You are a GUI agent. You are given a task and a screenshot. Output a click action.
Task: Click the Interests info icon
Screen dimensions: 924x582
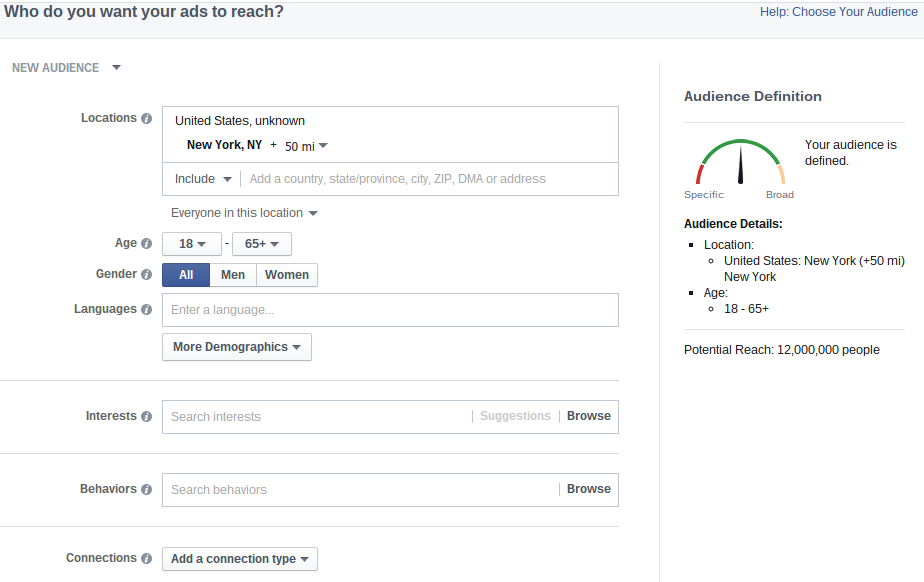click(x=147, y=417)
